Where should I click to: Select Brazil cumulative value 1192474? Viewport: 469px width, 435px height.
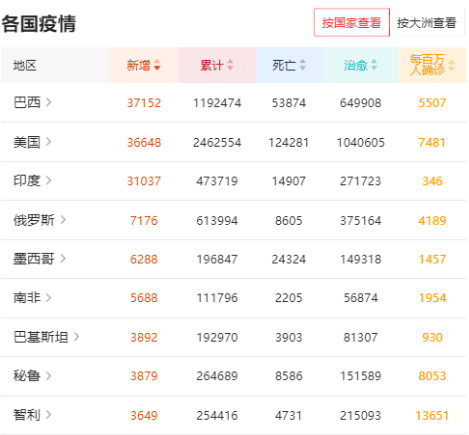click(217, 103)
